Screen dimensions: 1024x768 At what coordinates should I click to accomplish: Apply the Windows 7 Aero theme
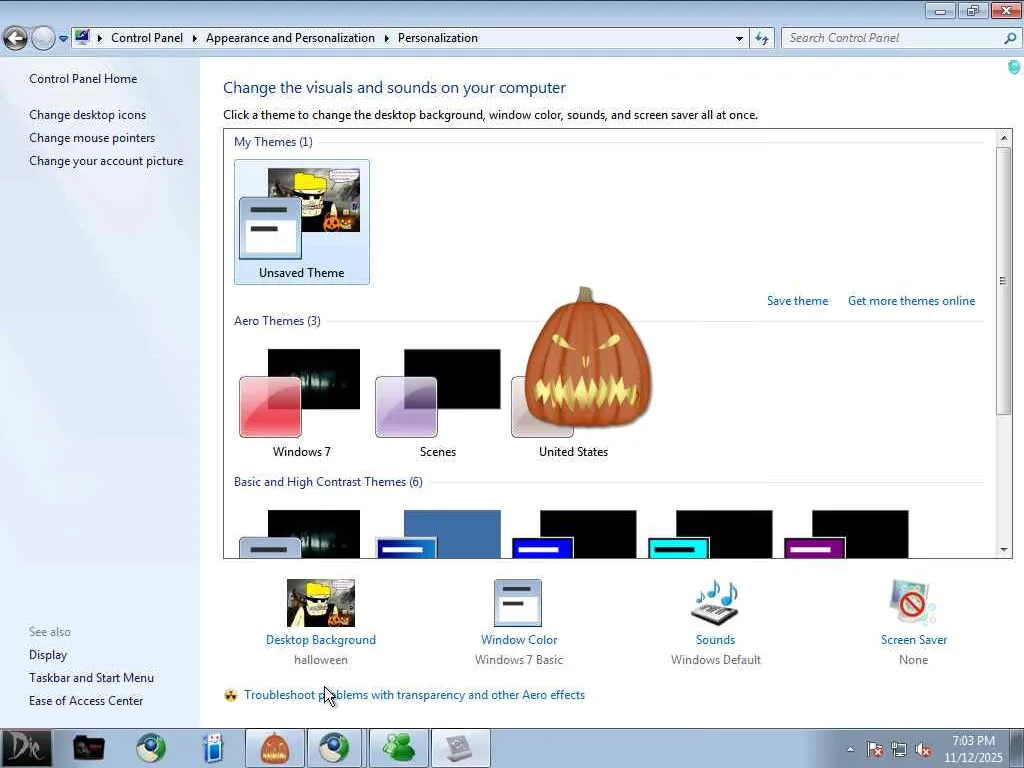point(301,403)
